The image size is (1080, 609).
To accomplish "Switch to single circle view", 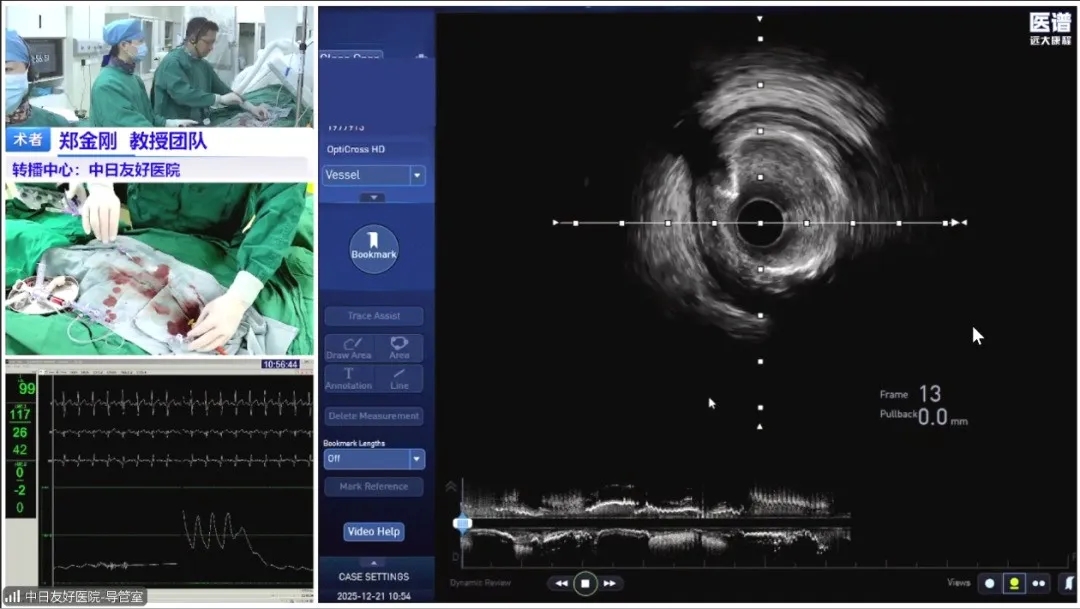I will [990, 583].
